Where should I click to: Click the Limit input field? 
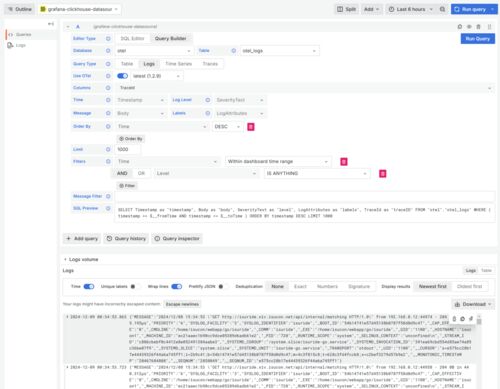click(127, 149)
